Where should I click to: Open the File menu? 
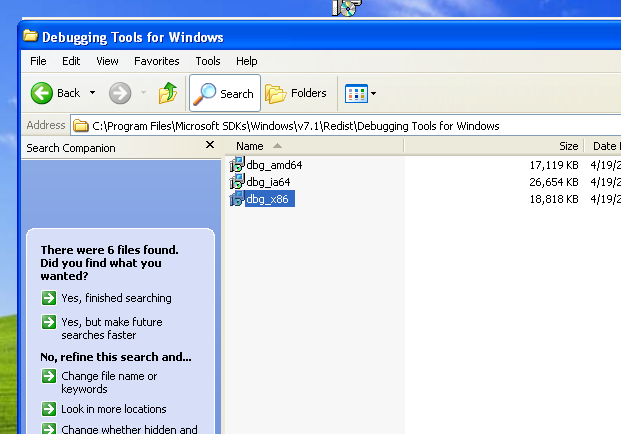(38, 61)
